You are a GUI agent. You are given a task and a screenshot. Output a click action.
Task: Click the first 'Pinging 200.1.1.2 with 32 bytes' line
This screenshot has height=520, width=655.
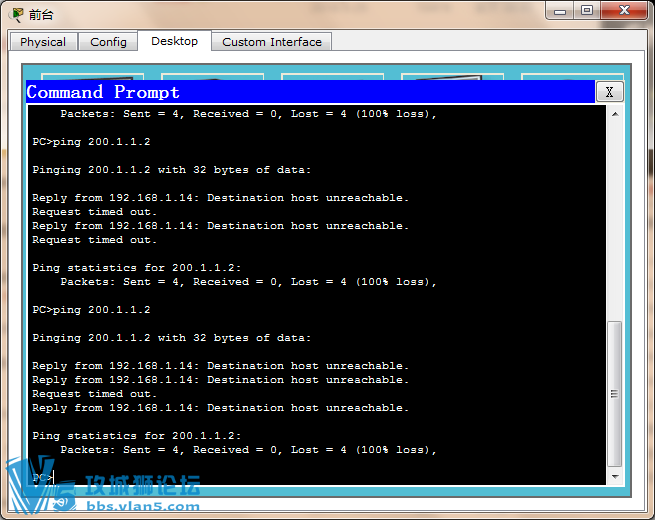(172, 170)
